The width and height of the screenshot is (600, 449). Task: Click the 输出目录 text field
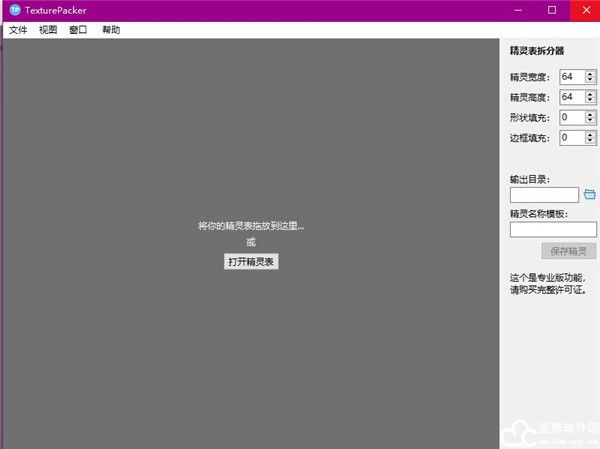pyautogui.click(x=544, y=195)
